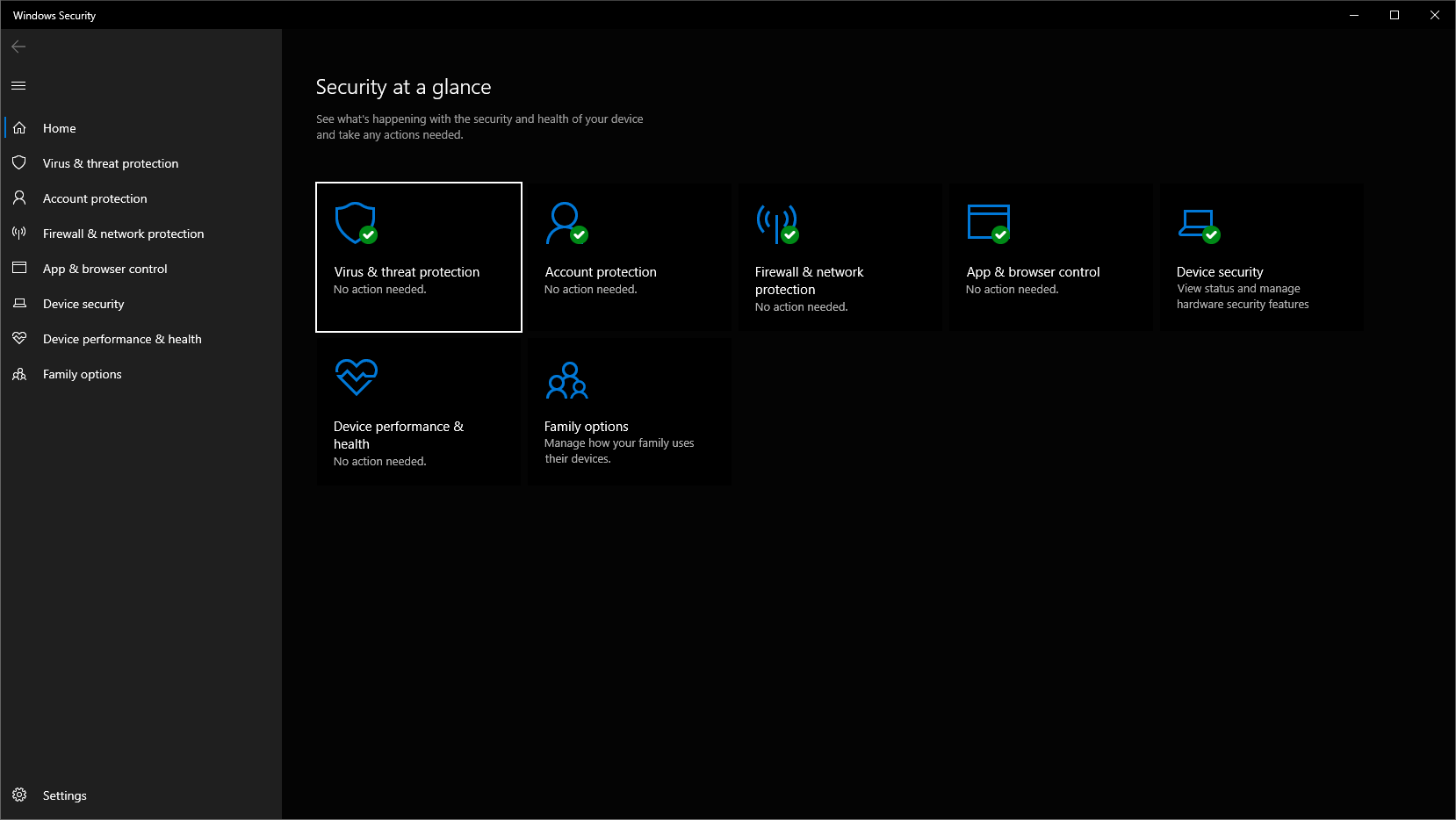Go back using the back arrow
Image resolution: width=1456 pixels, height=820 pixels.
point(18,47)
